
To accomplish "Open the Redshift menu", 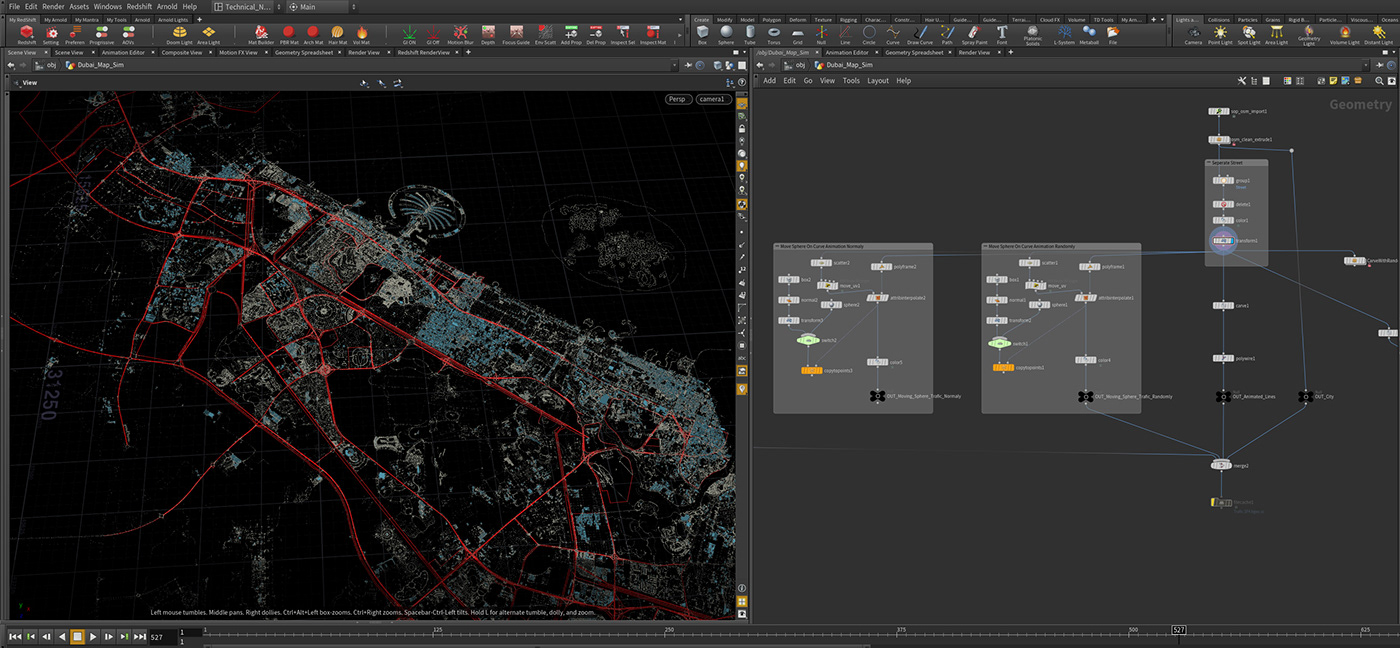I will pos(140,6).
